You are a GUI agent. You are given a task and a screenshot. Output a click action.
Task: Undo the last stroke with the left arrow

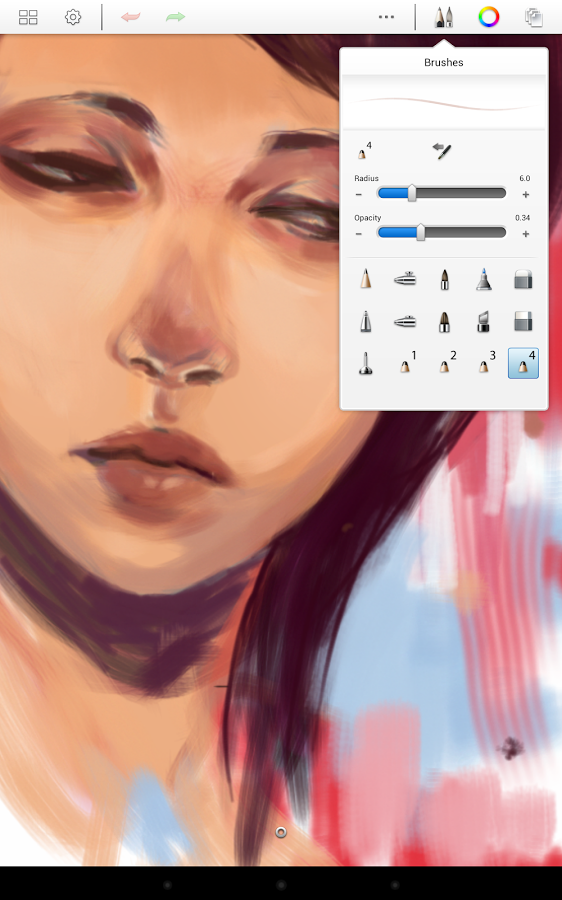pos(131,17)
